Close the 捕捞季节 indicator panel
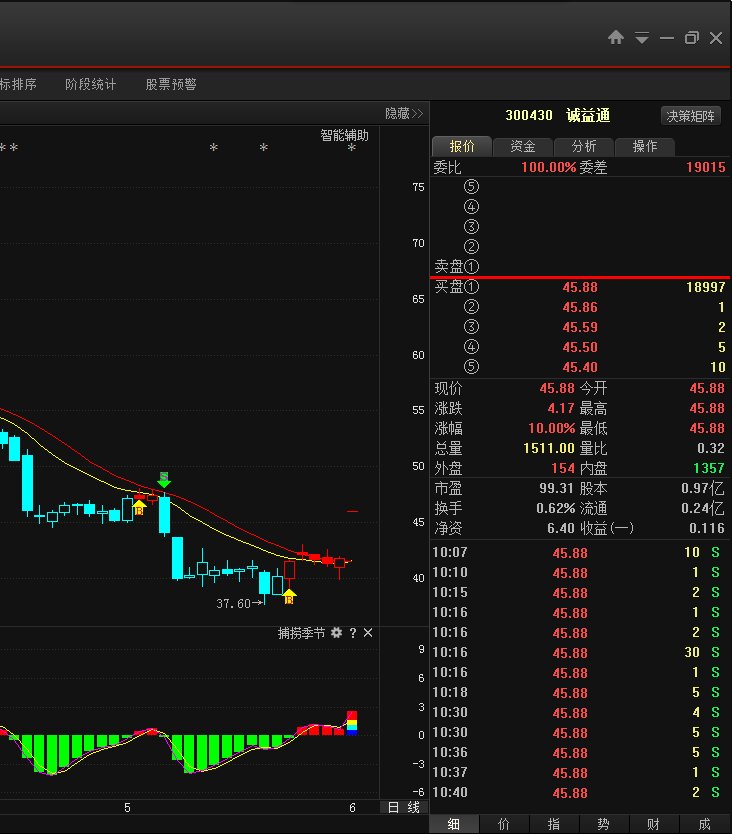 (x=368, y=633)
